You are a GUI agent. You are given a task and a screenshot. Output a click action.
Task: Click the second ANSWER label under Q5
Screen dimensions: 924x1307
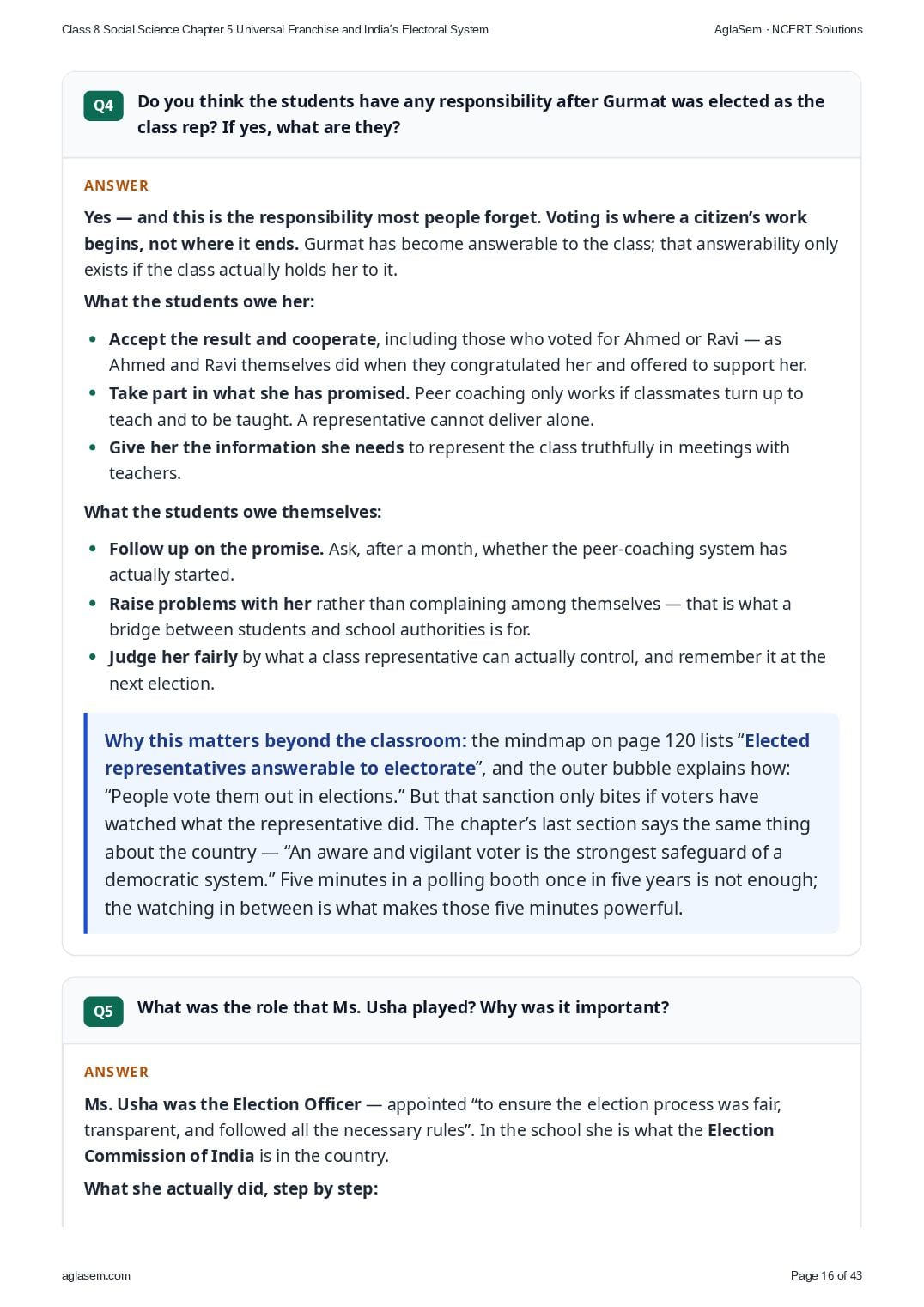click(x=116, y=1072)
